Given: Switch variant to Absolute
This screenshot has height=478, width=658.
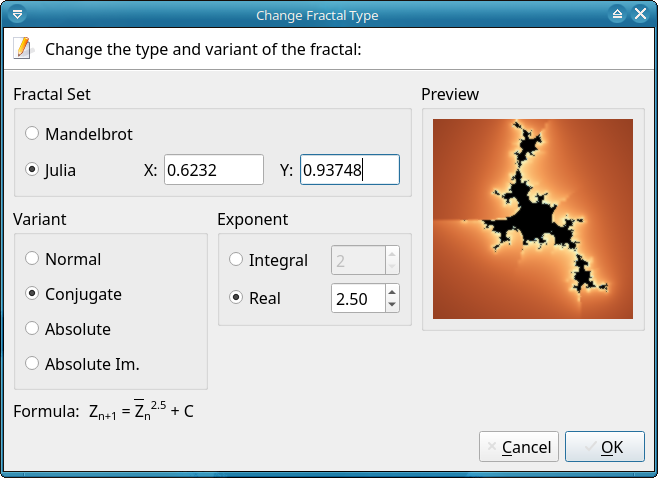Looking at the screenshot, I should (x=33, y=329).
